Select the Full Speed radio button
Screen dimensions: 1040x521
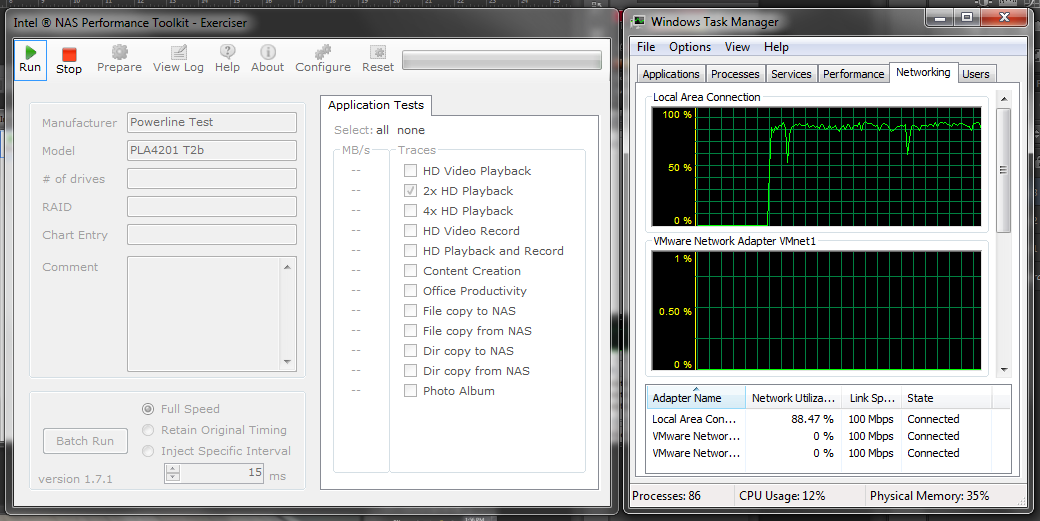[x=149, y=409]
